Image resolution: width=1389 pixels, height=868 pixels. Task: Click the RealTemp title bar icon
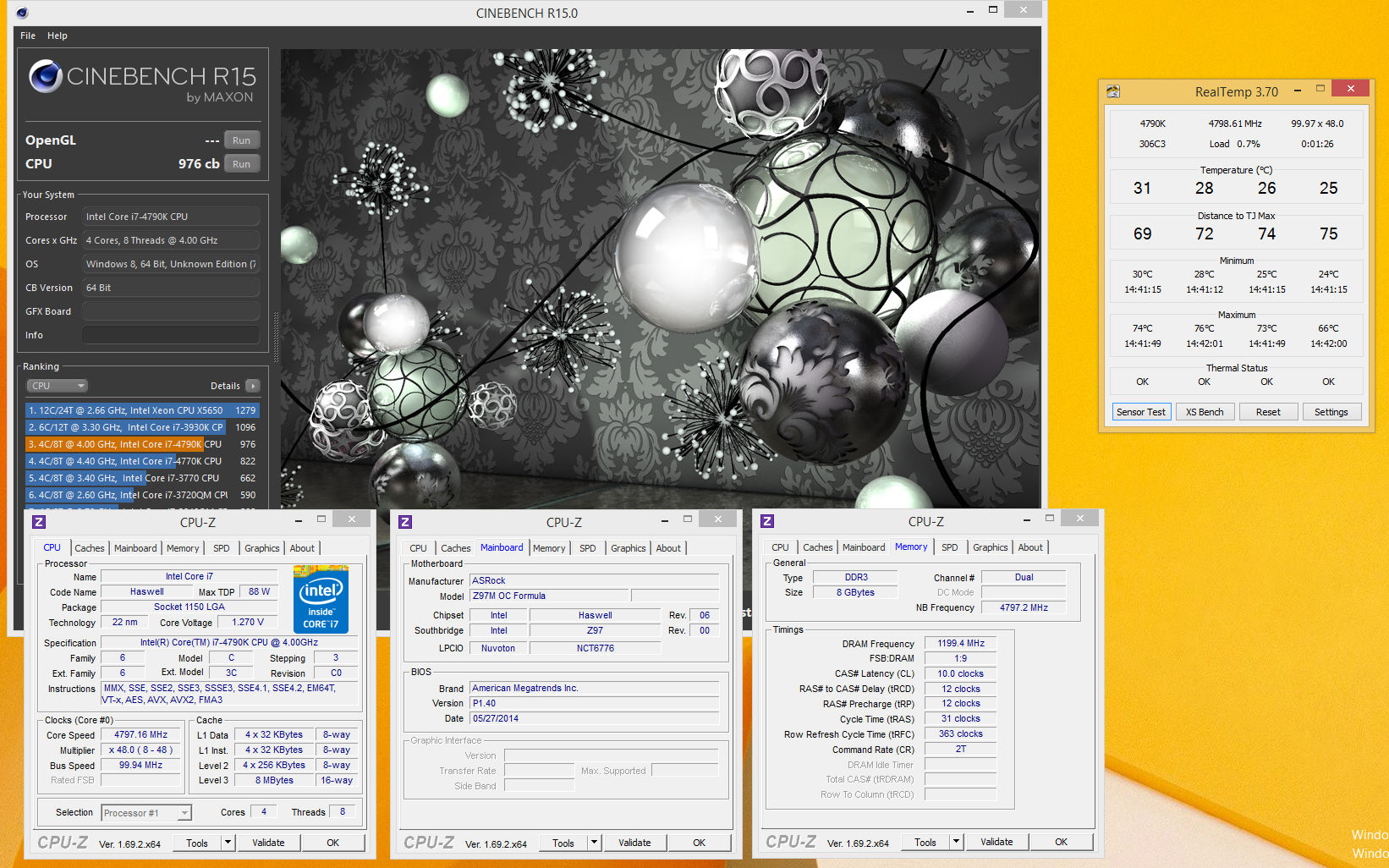click(1113, 91)
